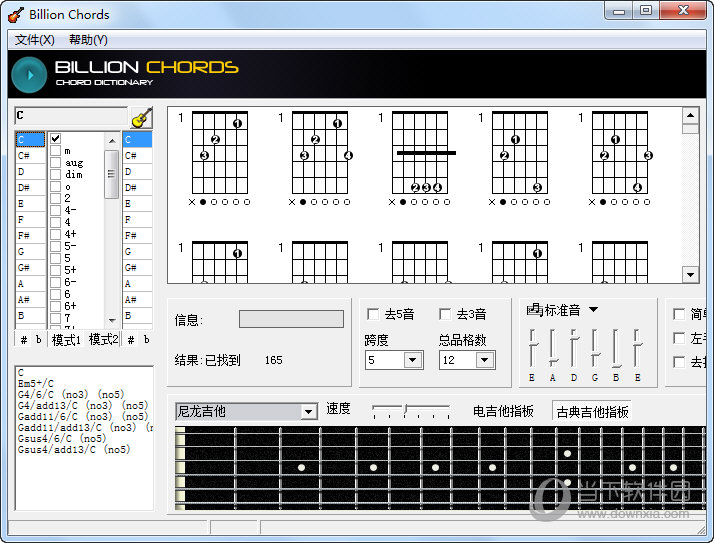Tick the checkbox labeled 左…
The height and width of the screenshot is (543, 714).
click(x=678, y=338)
